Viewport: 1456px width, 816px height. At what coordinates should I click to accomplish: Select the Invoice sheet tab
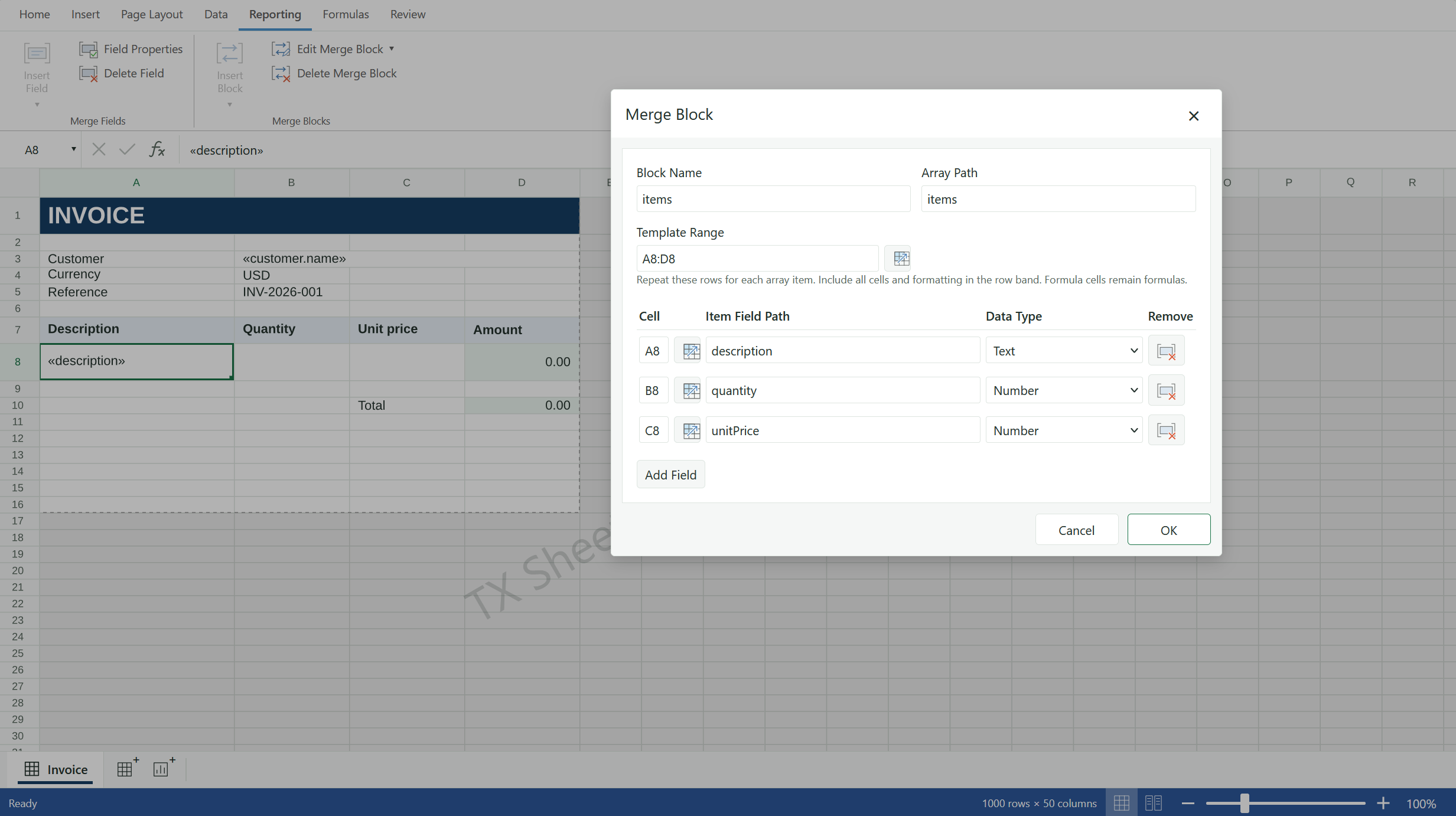pyautogui.click(x=56, y=769)
